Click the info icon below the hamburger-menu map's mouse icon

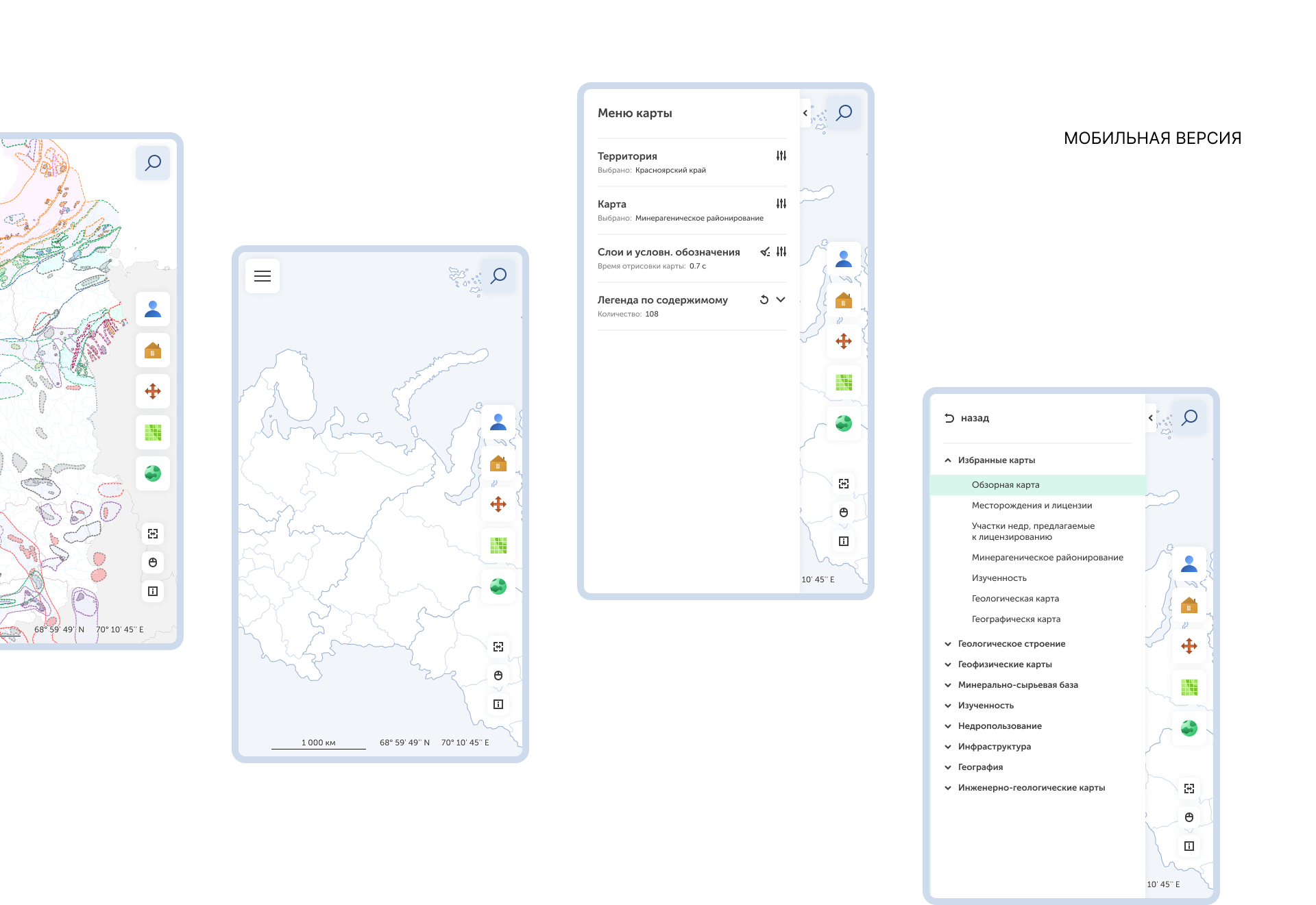point(498,704)
